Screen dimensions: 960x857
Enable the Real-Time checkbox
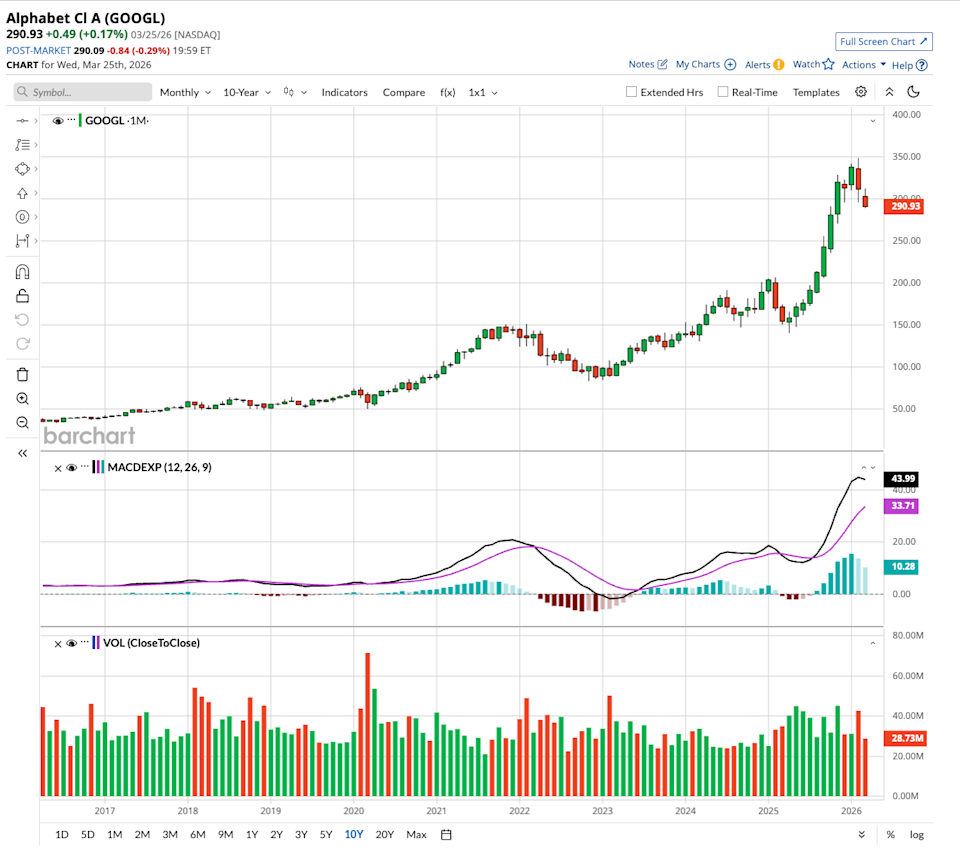(722, 92)
